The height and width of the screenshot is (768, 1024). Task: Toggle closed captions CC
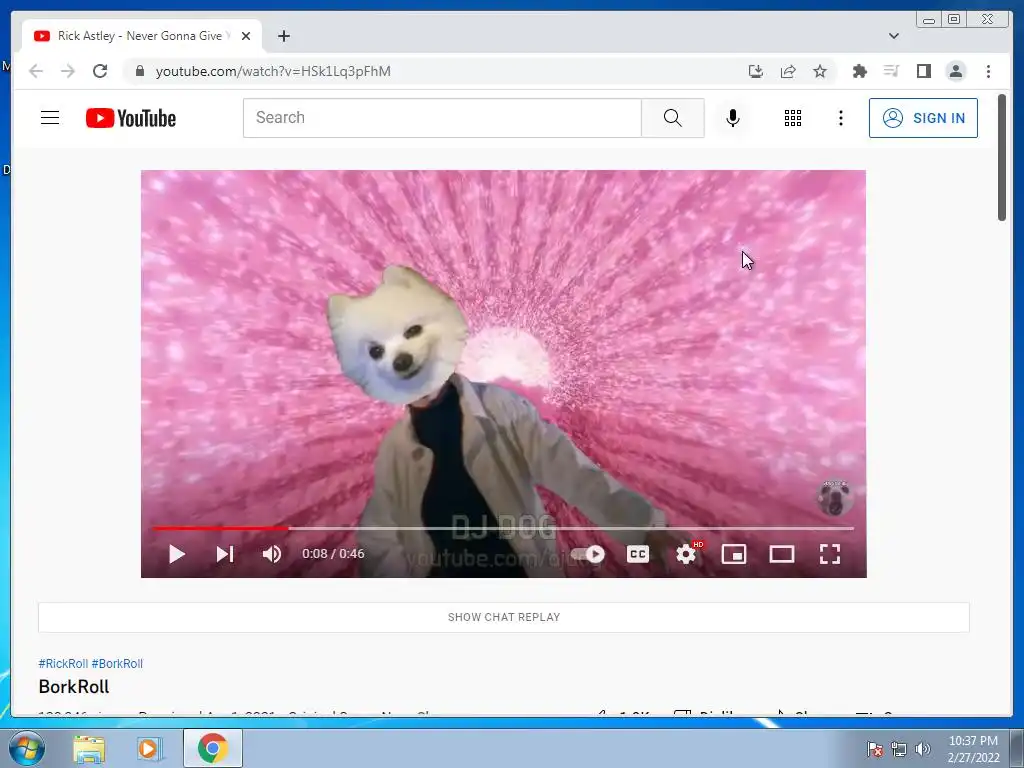(637, 554)
